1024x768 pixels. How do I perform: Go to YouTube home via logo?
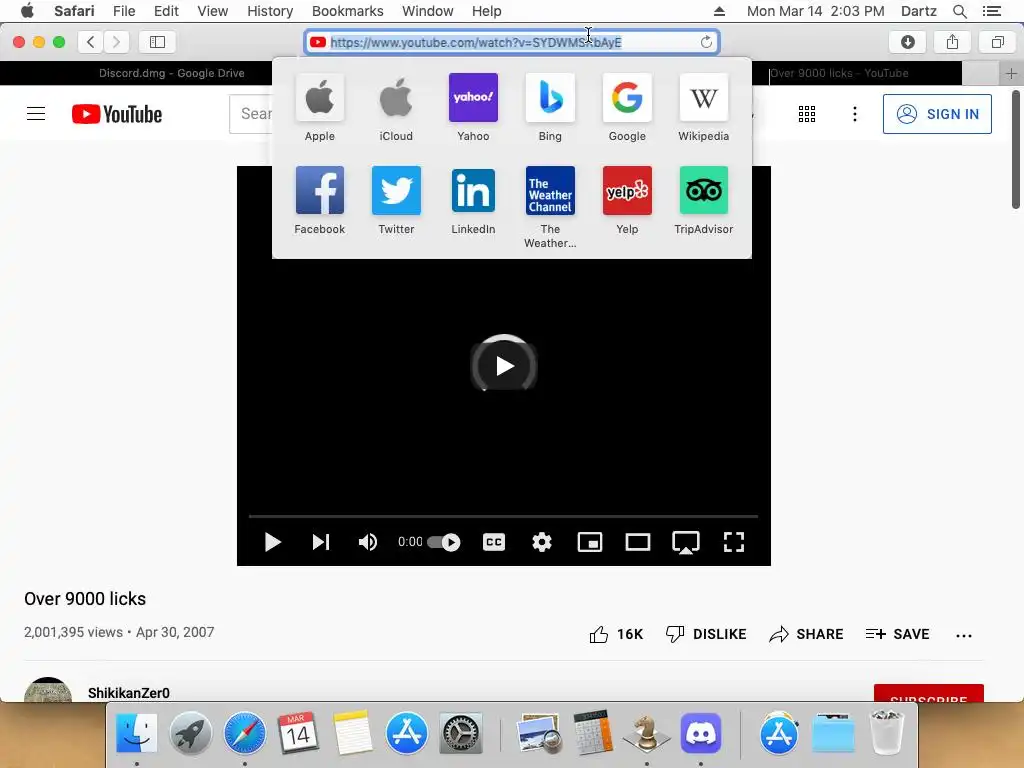117,114
